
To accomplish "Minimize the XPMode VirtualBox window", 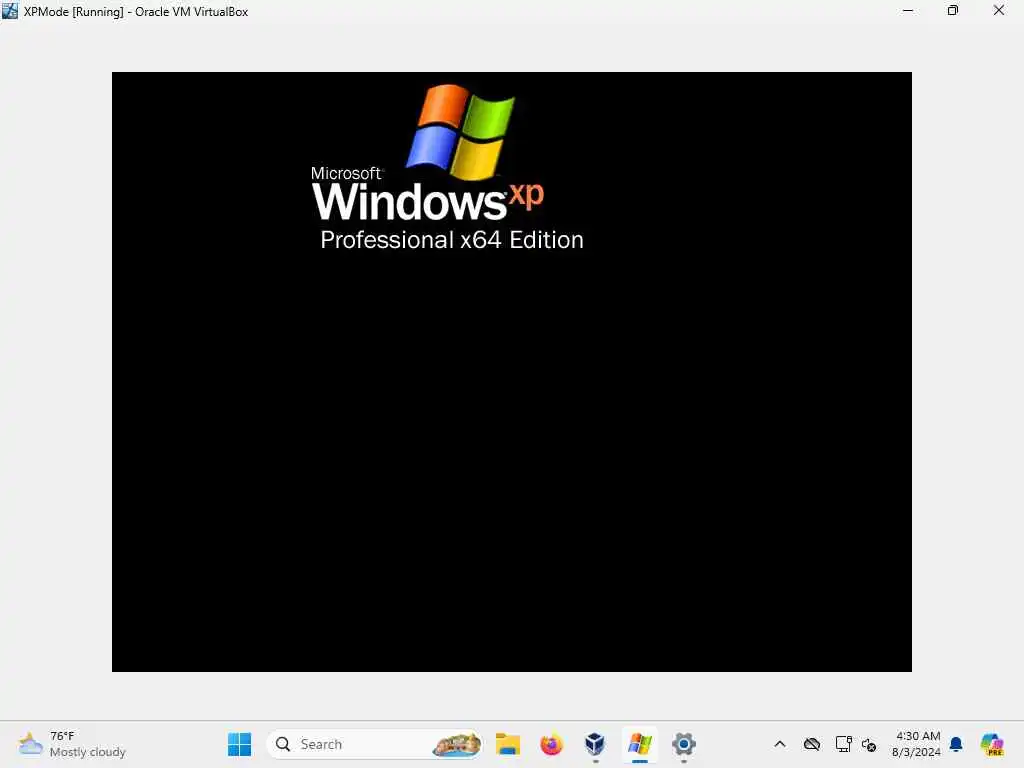I will (x=908, y=10).
